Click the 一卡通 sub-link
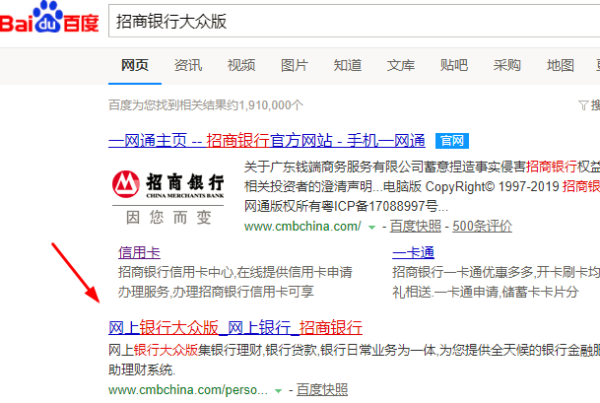Image resolution: width=600 pixels, height=403 pixels. click(x=412, y=253)
